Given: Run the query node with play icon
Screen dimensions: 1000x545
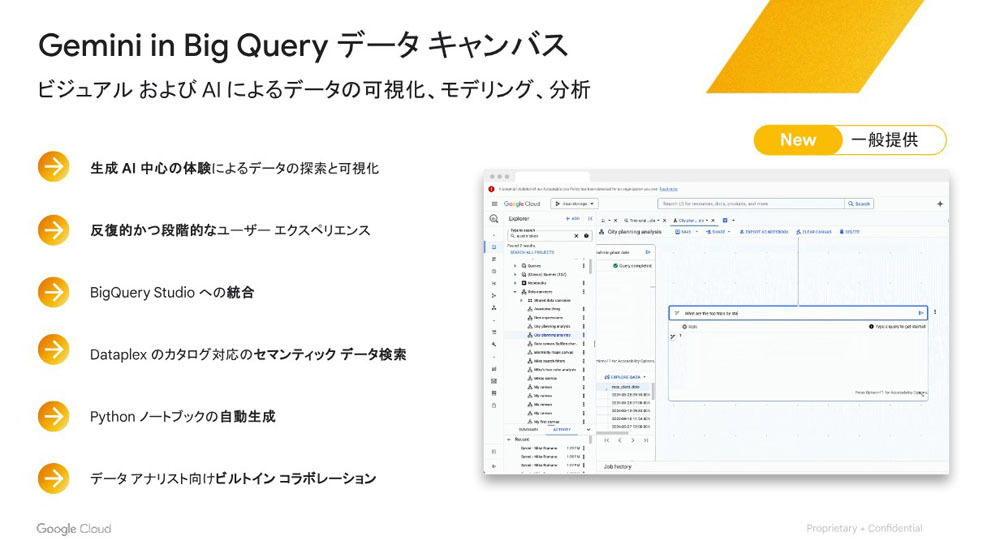Looking at the screenshot, I should pos(648,252).
